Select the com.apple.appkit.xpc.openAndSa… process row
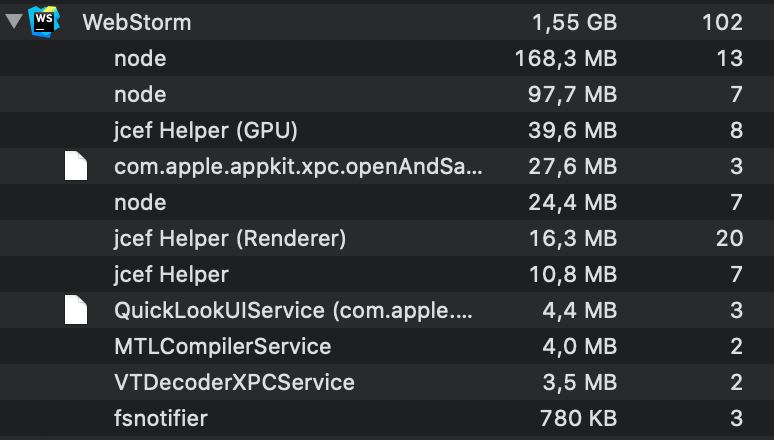Viewport: 774px width, 440px height. pyautogui.click(x=387, y=166)
